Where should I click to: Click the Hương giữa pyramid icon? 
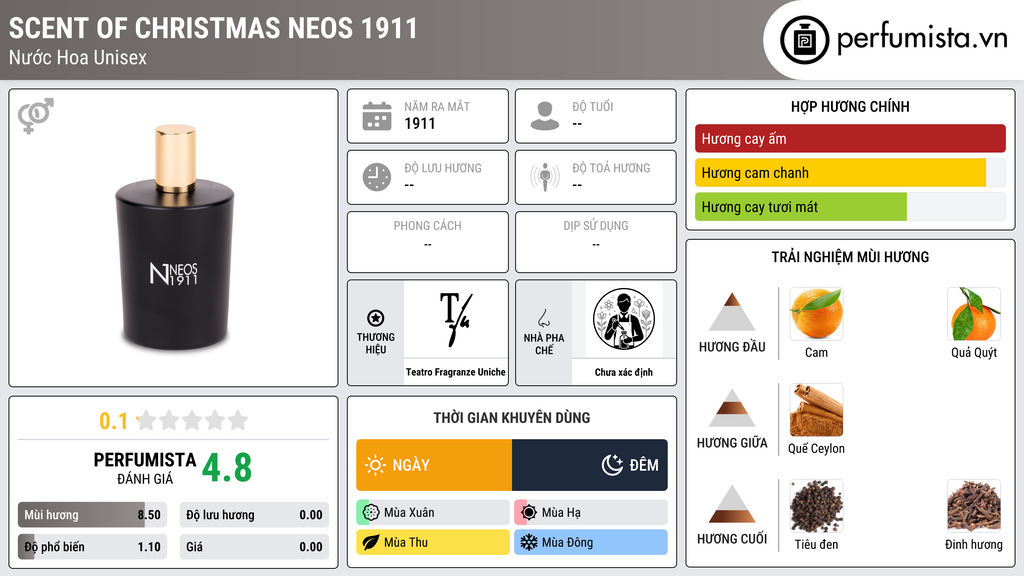click(x=732, y=408)
